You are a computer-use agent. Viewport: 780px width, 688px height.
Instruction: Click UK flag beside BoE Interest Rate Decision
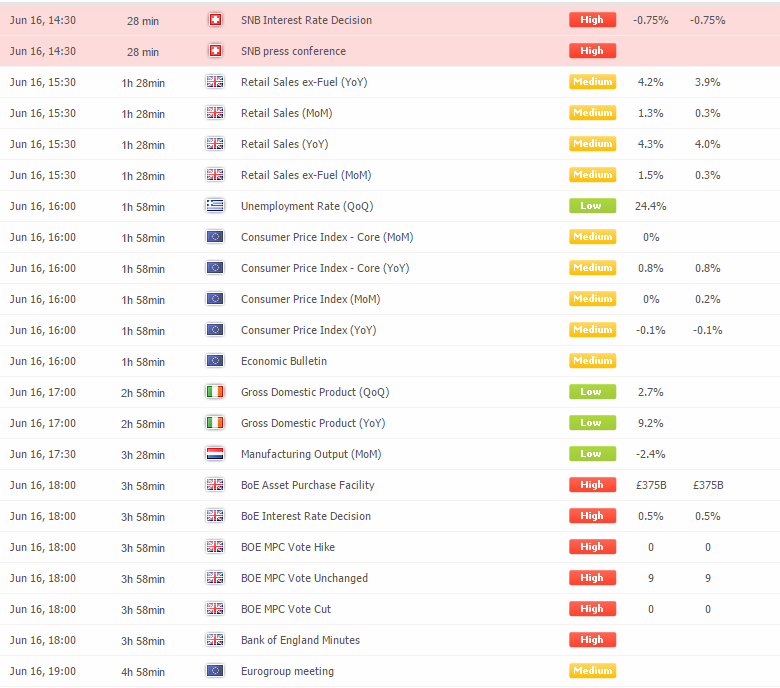(215, 516)
